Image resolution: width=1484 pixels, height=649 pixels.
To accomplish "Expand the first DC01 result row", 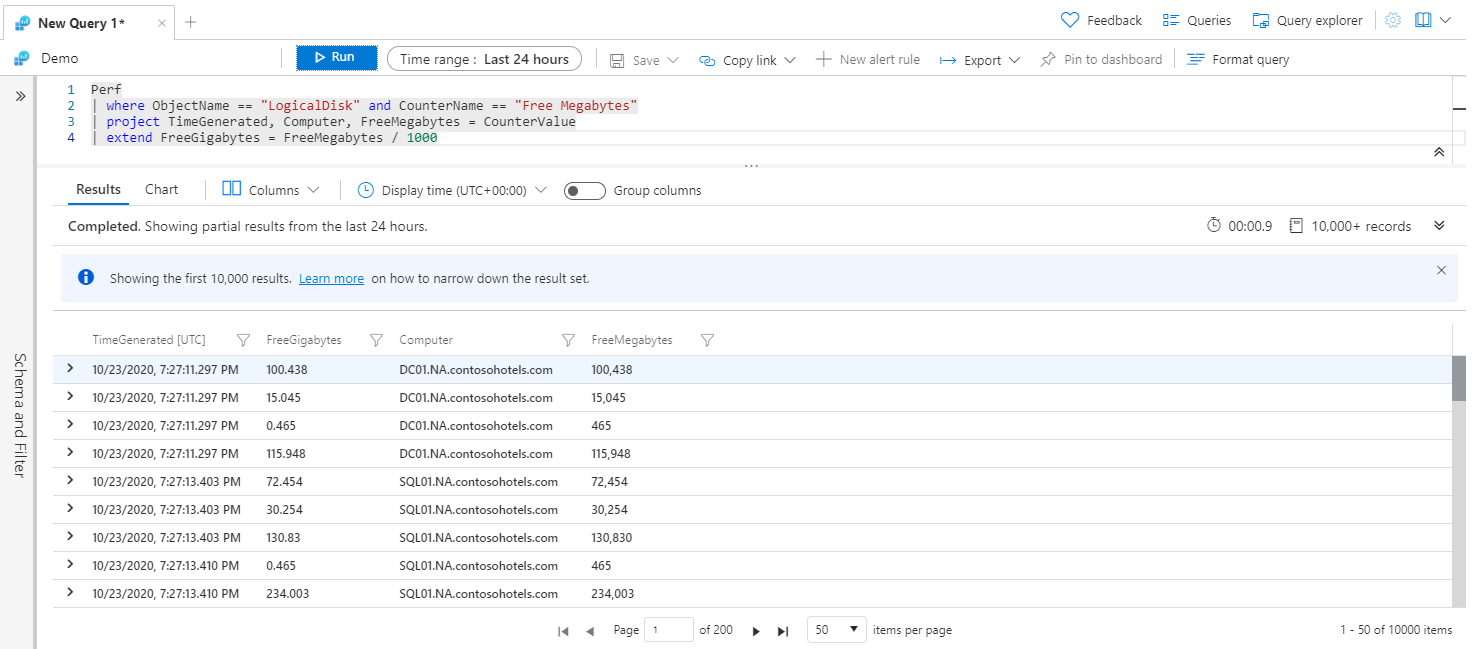I will 70,369.
